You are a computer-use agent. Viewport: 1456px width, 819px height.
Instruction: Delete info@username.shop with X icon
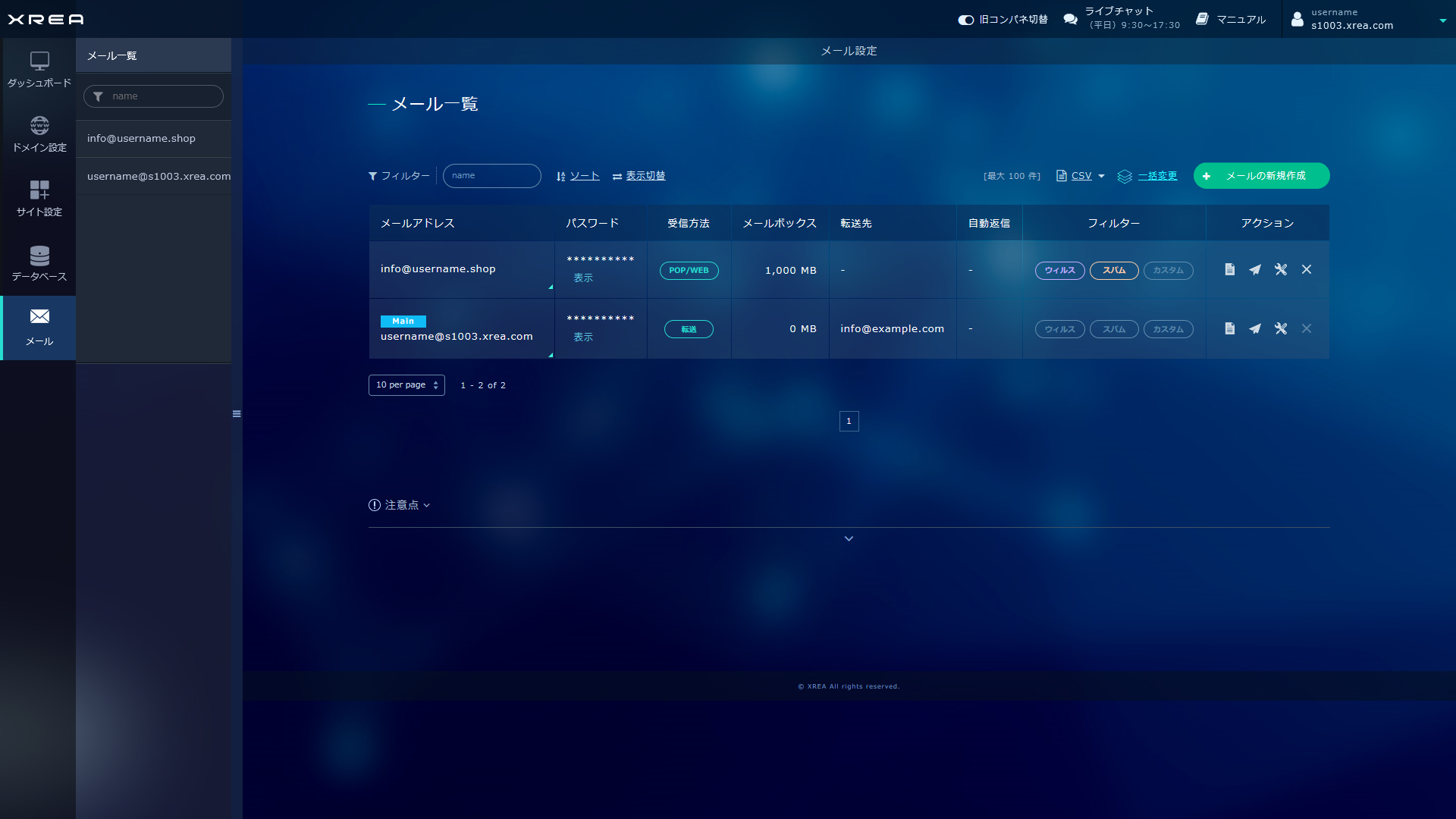1307,270
